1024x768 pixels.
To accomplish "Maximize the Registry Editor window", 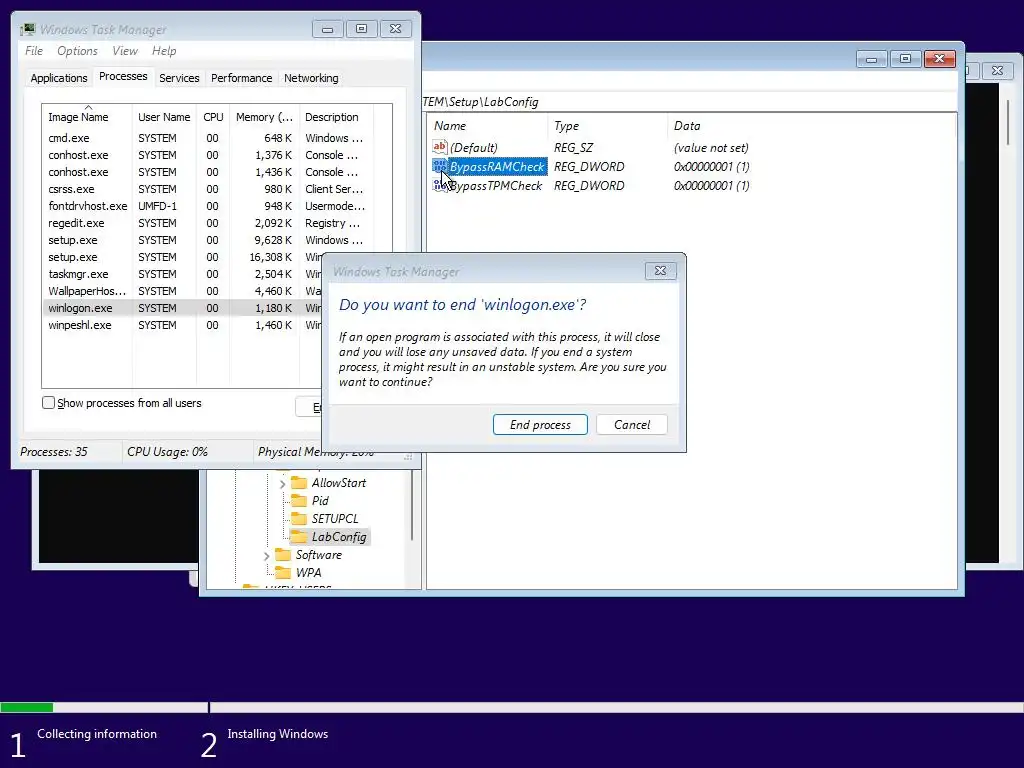I will point(905,59).
